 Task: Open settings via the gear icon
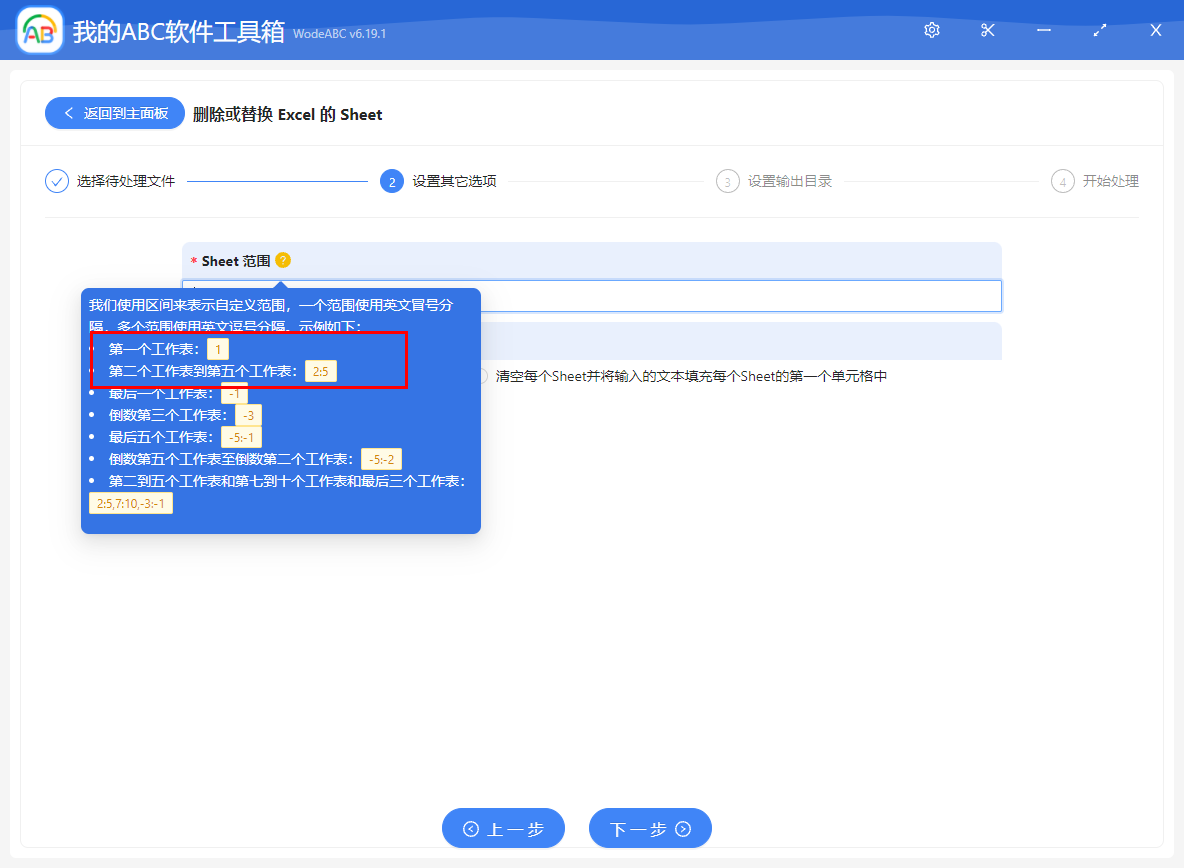[x=932, y=30]
